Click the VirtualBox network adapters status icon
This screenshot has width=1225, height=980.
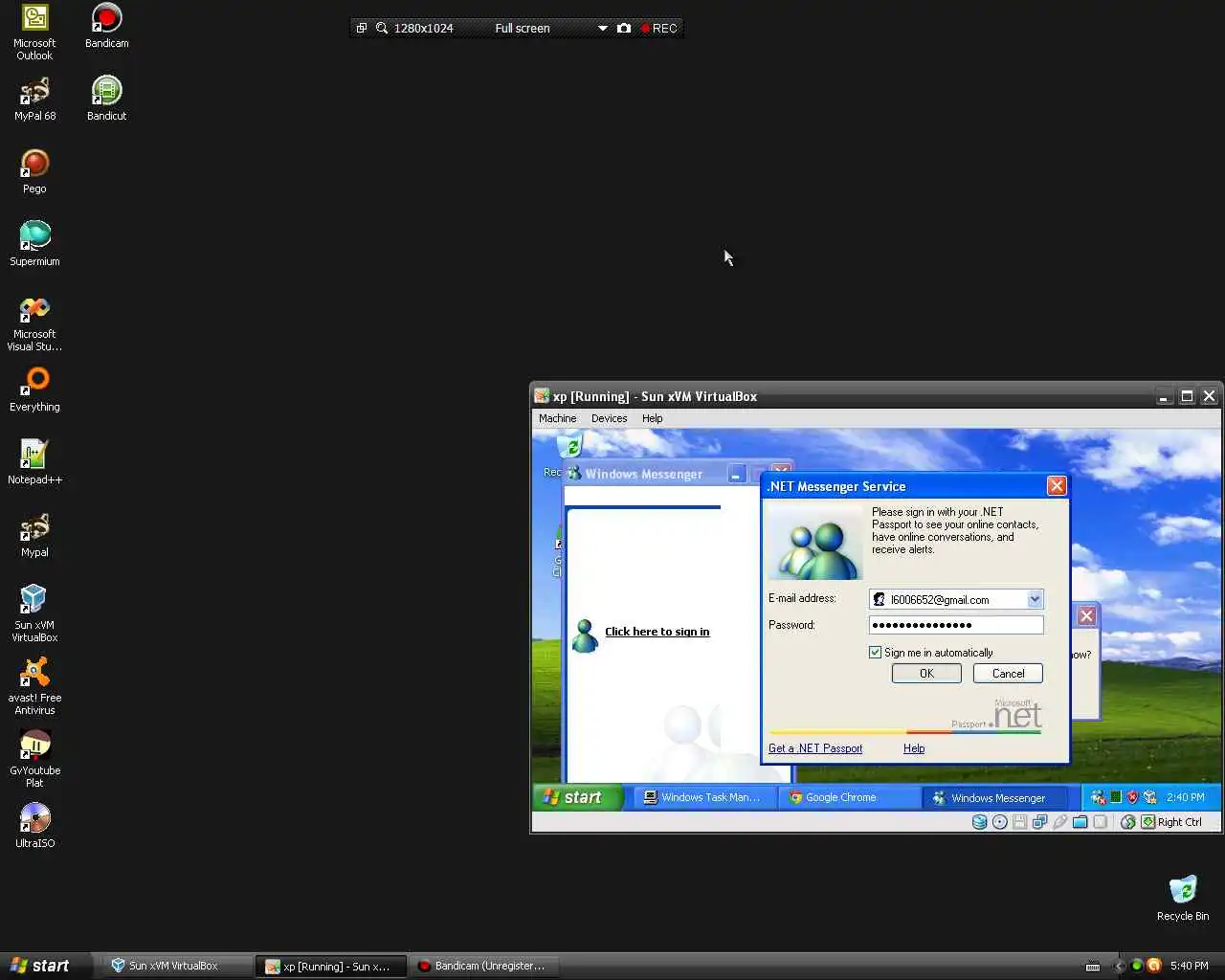pos(1039,822)
